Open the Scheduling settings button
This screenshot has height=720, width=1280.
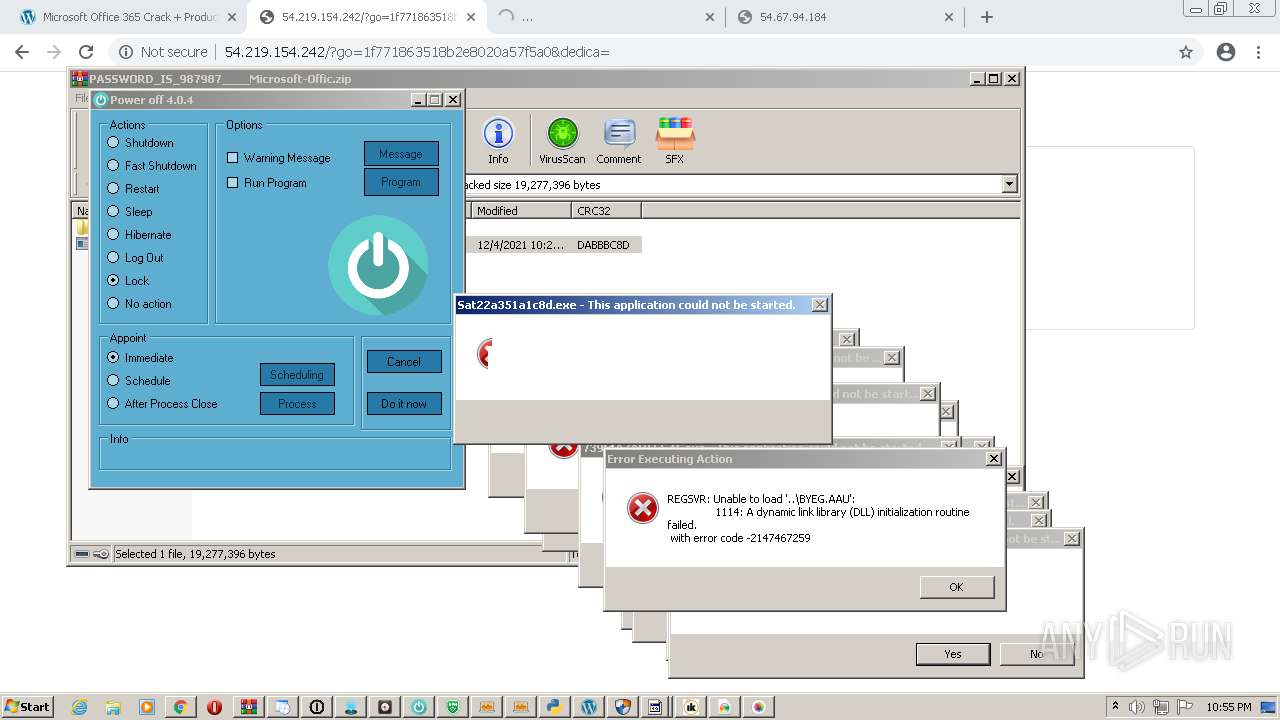pos(297,375)
